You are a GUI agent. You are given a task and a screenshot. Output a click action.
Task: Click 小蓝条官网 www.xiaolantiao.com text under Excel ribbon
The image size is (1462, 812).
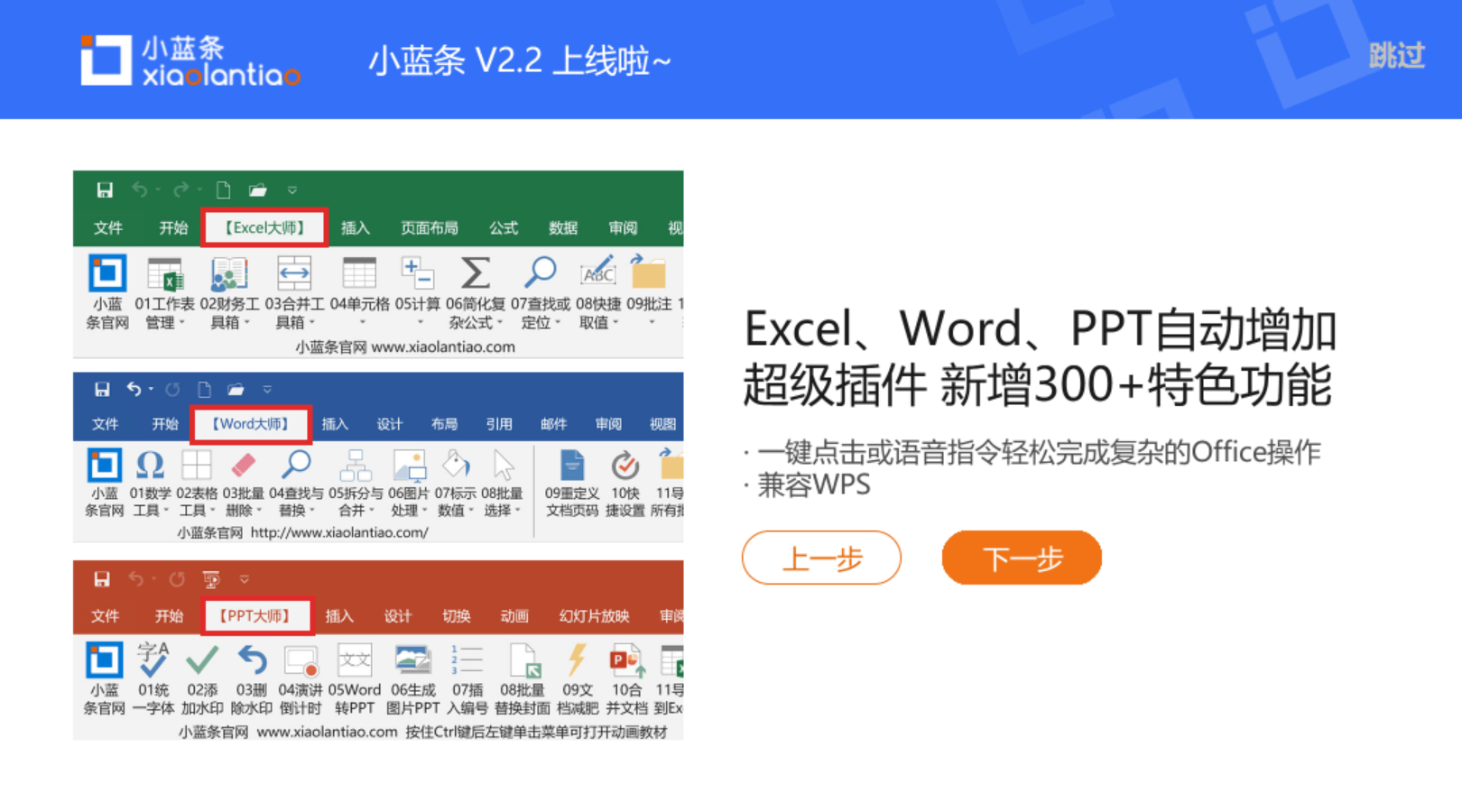pyautogui.click(x=405, y=347)
